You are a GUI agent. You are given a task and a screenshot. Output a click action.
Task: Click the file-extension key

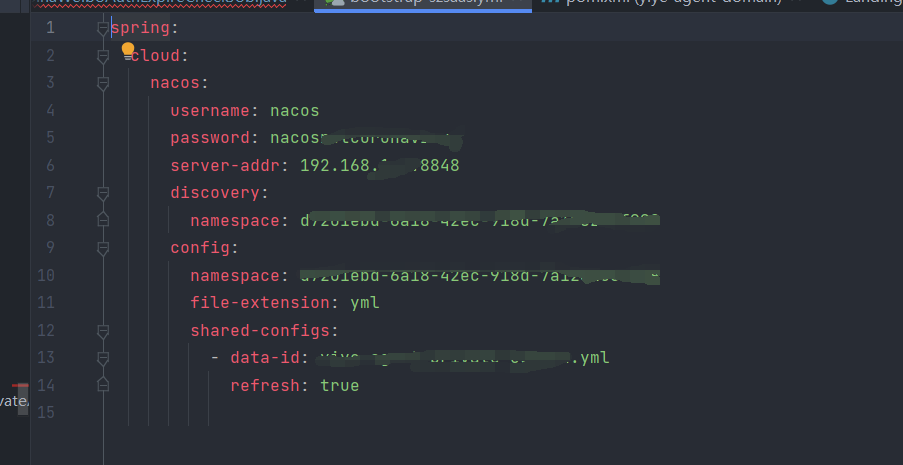click(x=260, y=303)
